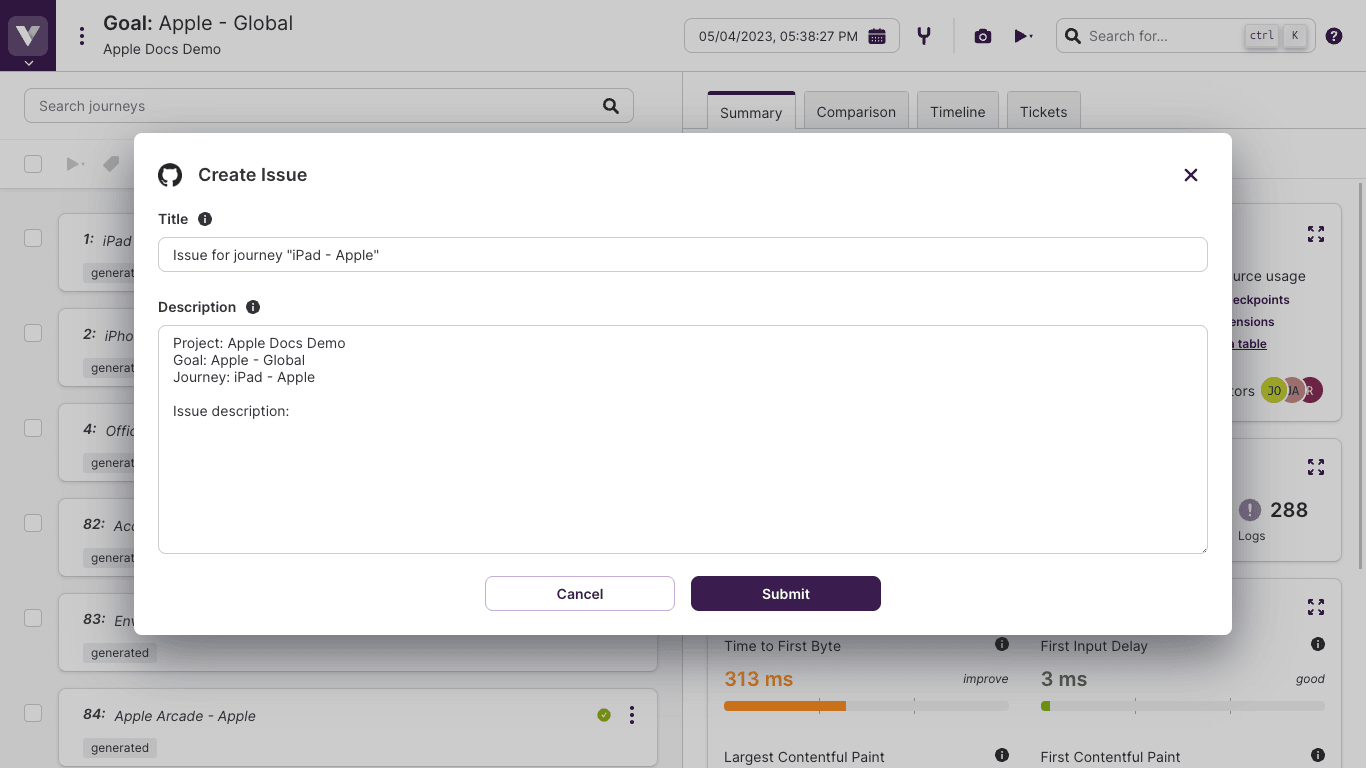The width and height of the screenshot is (1366, 768).
Task: Expand the Logs panel to fullscreen
Action: 1316,467
